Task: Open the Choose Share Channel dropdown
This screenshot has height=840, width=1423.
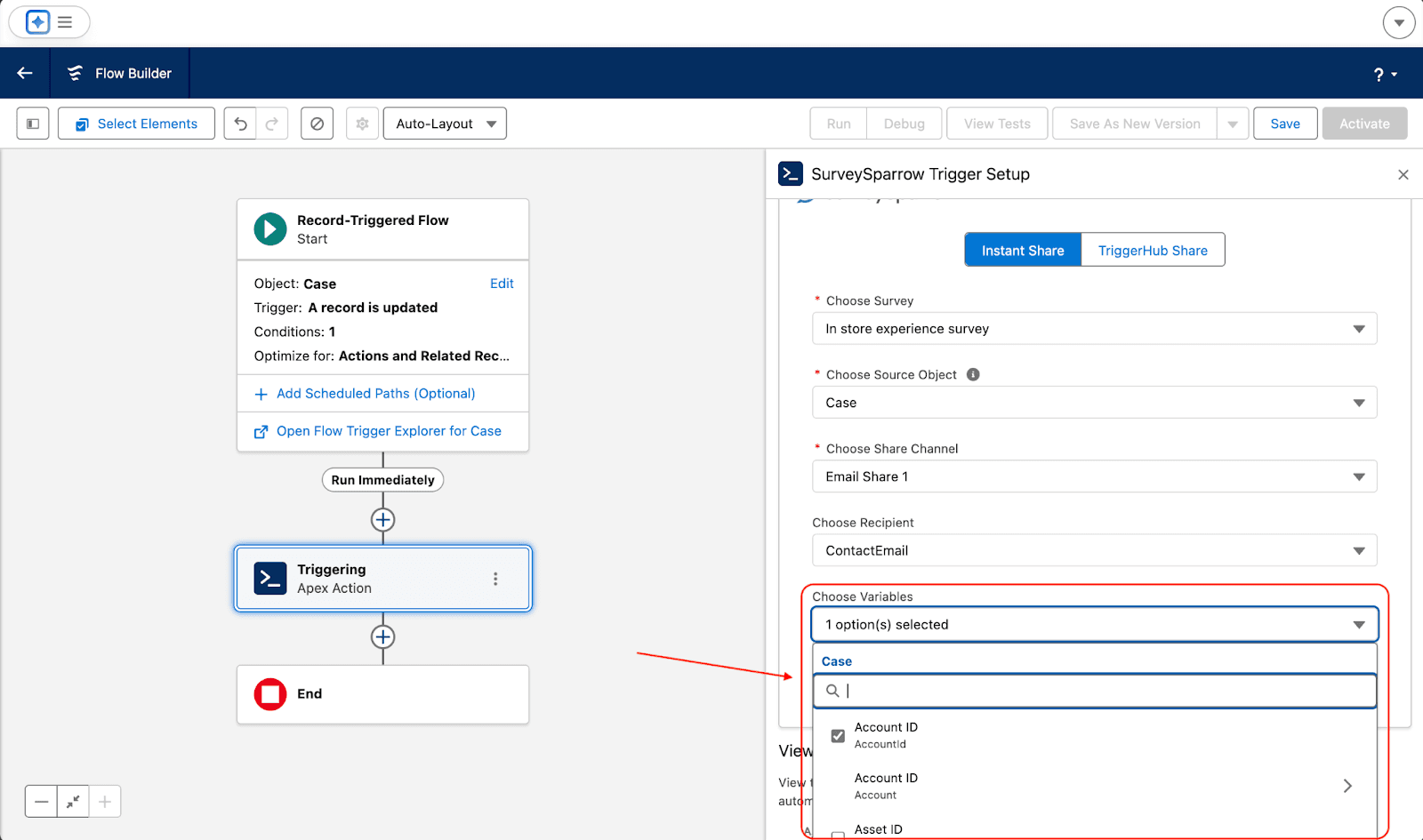Action: (x=1094, y=476)
